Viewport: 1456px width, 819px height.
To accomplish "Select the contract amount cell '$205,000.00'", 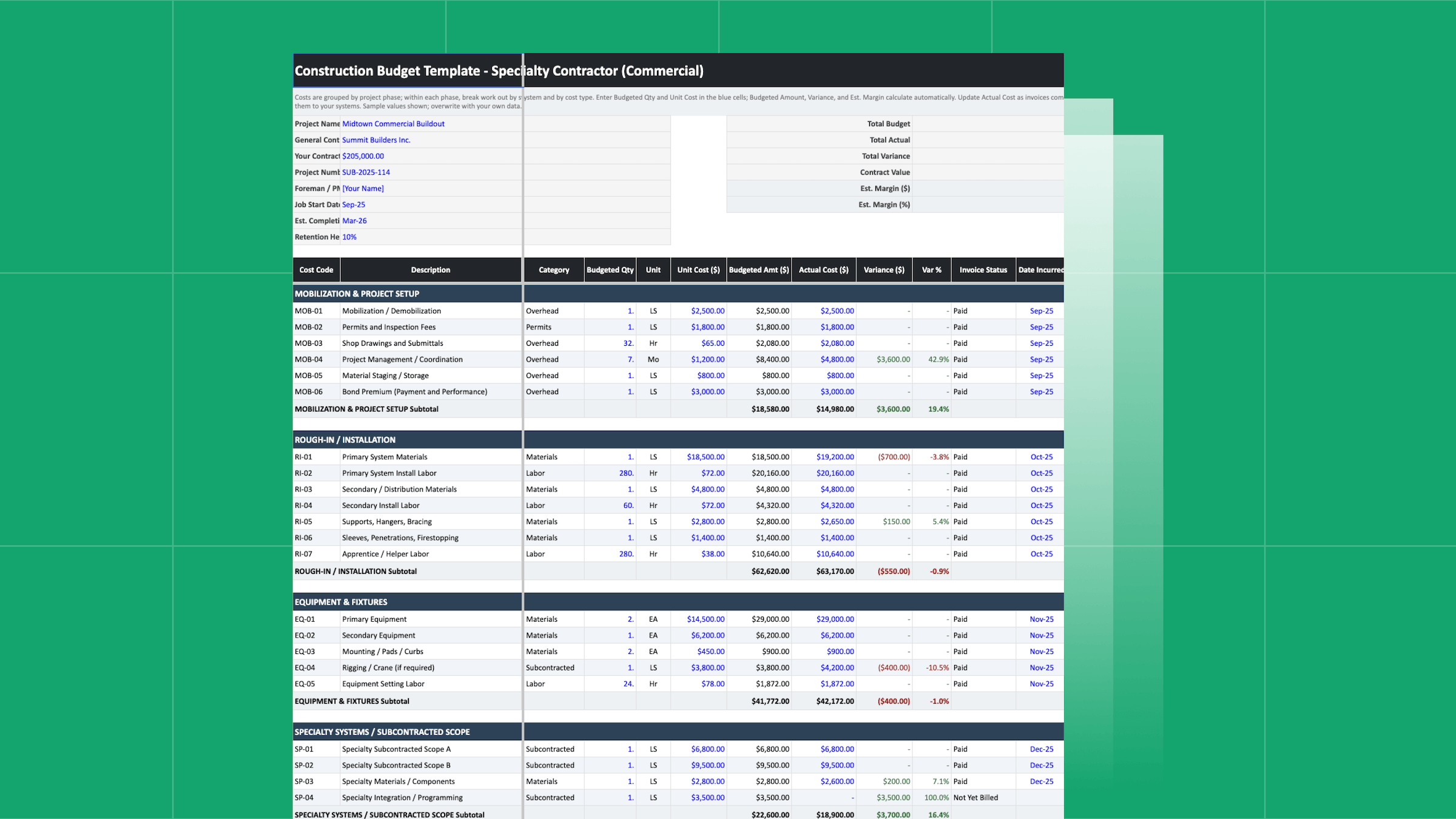I will pyautogui.click(x=363, y=156).
